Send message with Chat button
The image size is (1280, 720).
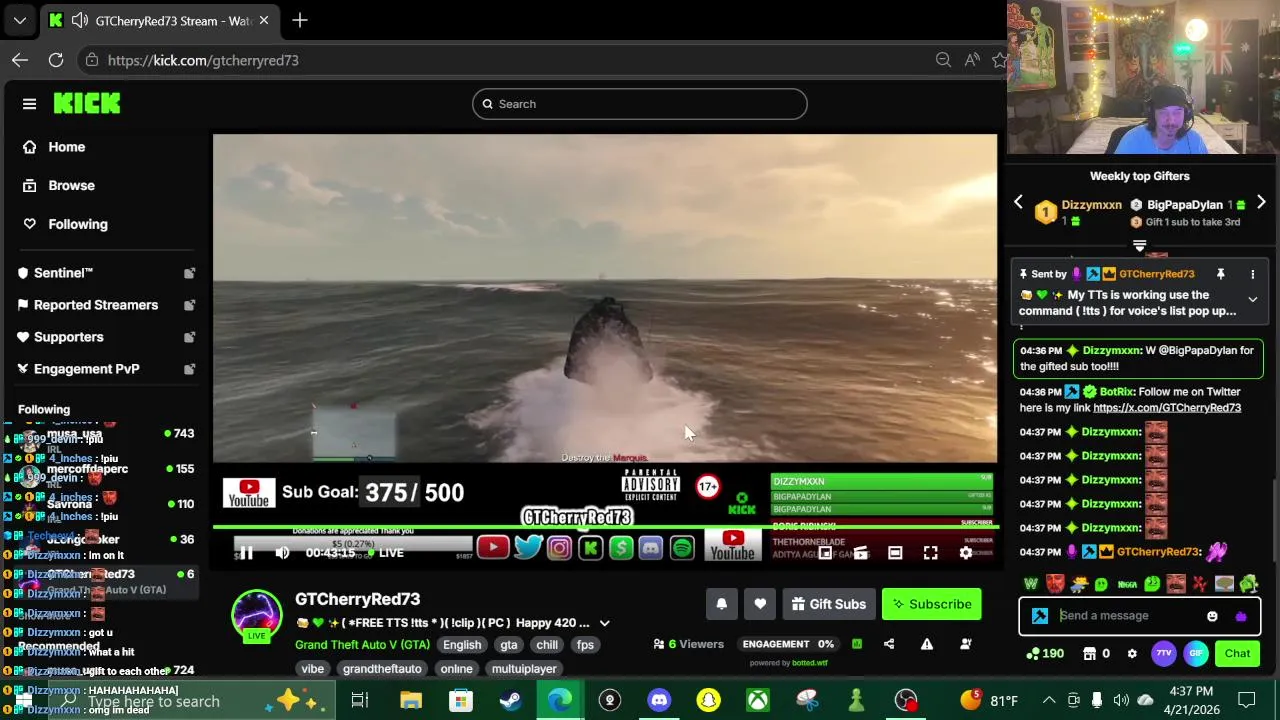tap(1238, 654)
